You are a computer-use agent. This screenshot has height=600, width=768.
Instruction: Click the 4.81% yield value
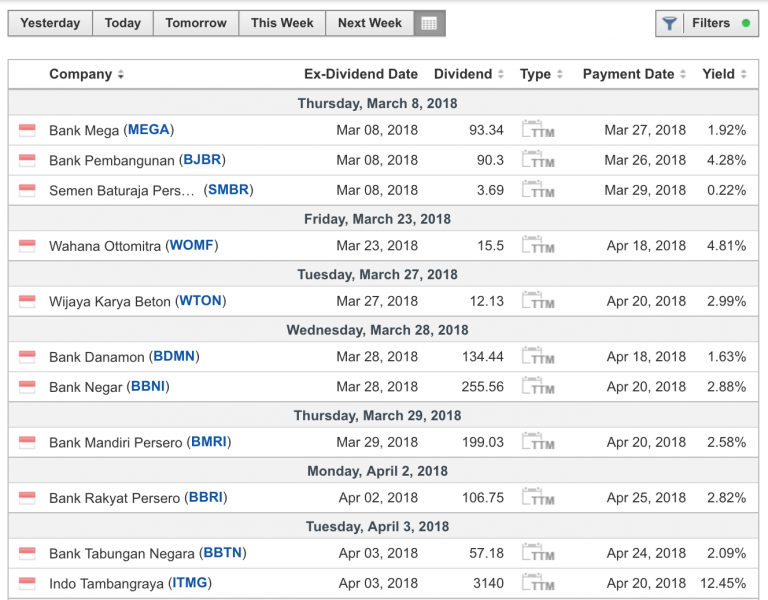(726, 246)
